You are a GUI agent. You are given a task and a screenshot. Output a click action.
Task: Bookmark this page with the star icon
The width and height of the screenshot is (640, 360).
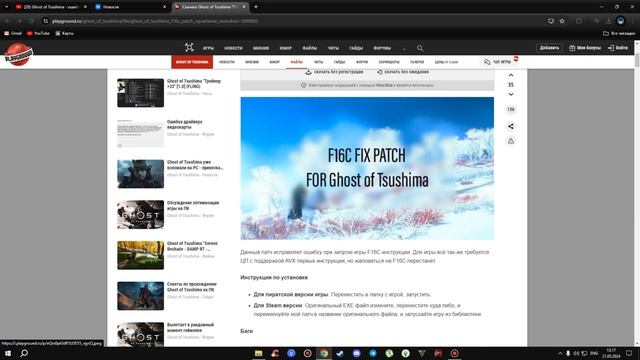tap(562, 21)
